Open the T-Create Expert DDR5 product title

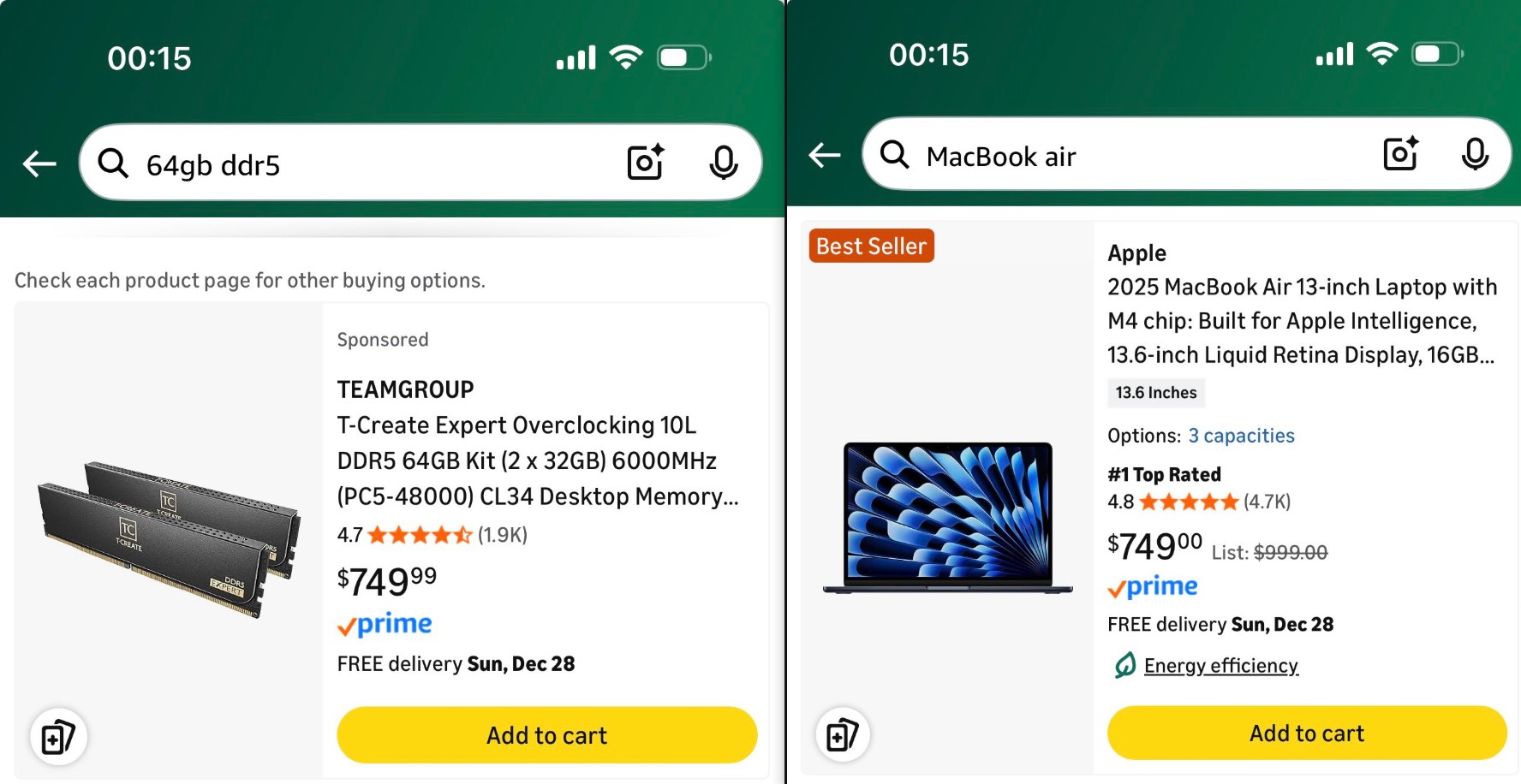coord(537,460)
